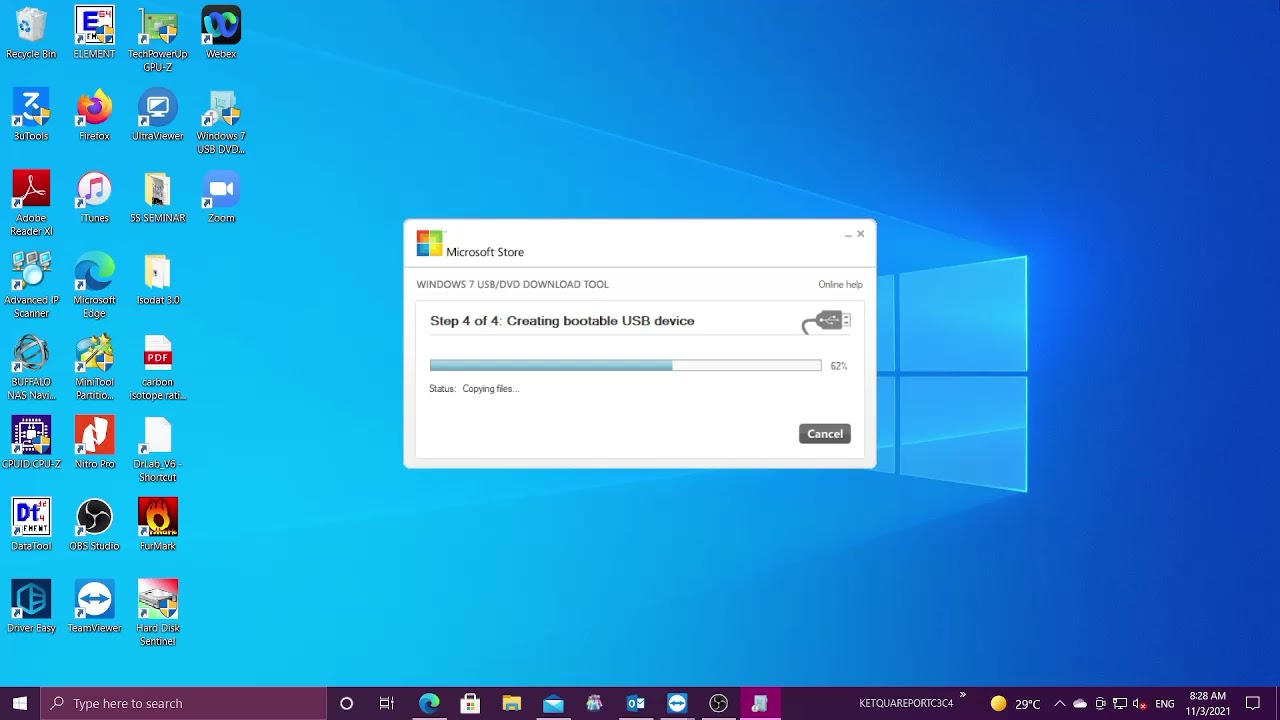Select the Webex desktop icon
The width and height of the screenshot is (1280, 720).
pyautogui.click(x=221, y=33)
